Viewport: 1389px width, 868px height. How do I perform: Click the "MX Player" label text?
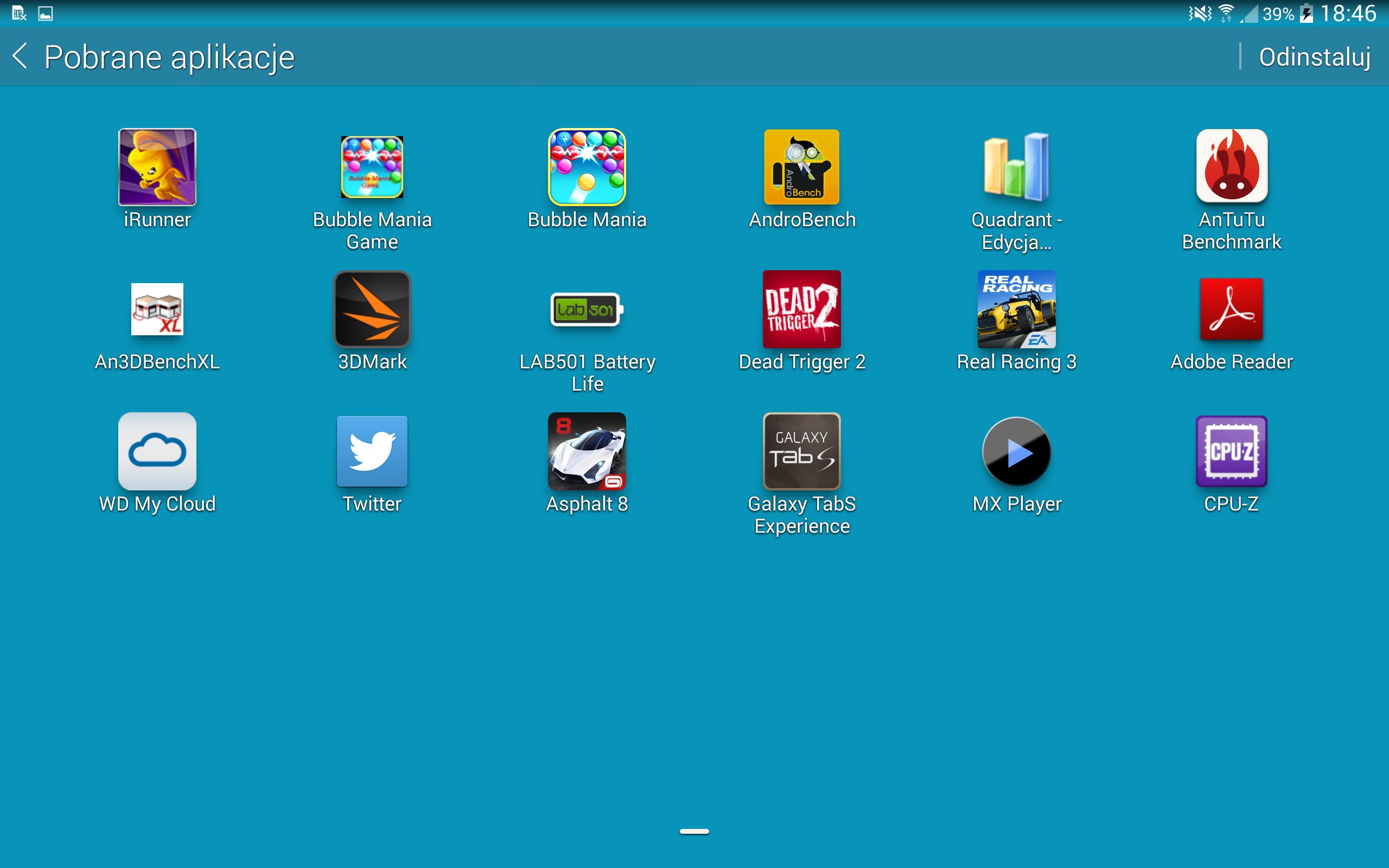click(x=1016, y=504)
